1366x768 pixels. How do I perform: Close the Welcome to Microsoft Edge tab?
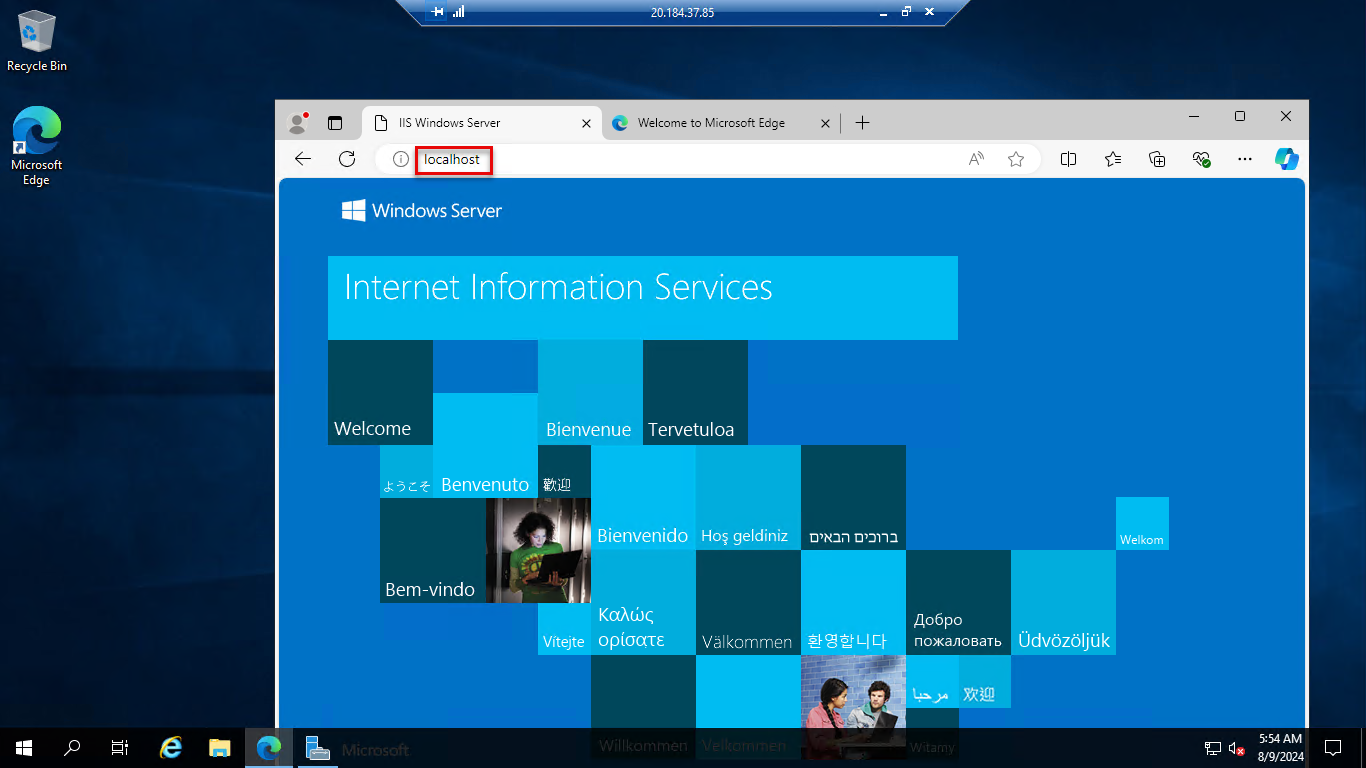[825, 123]
